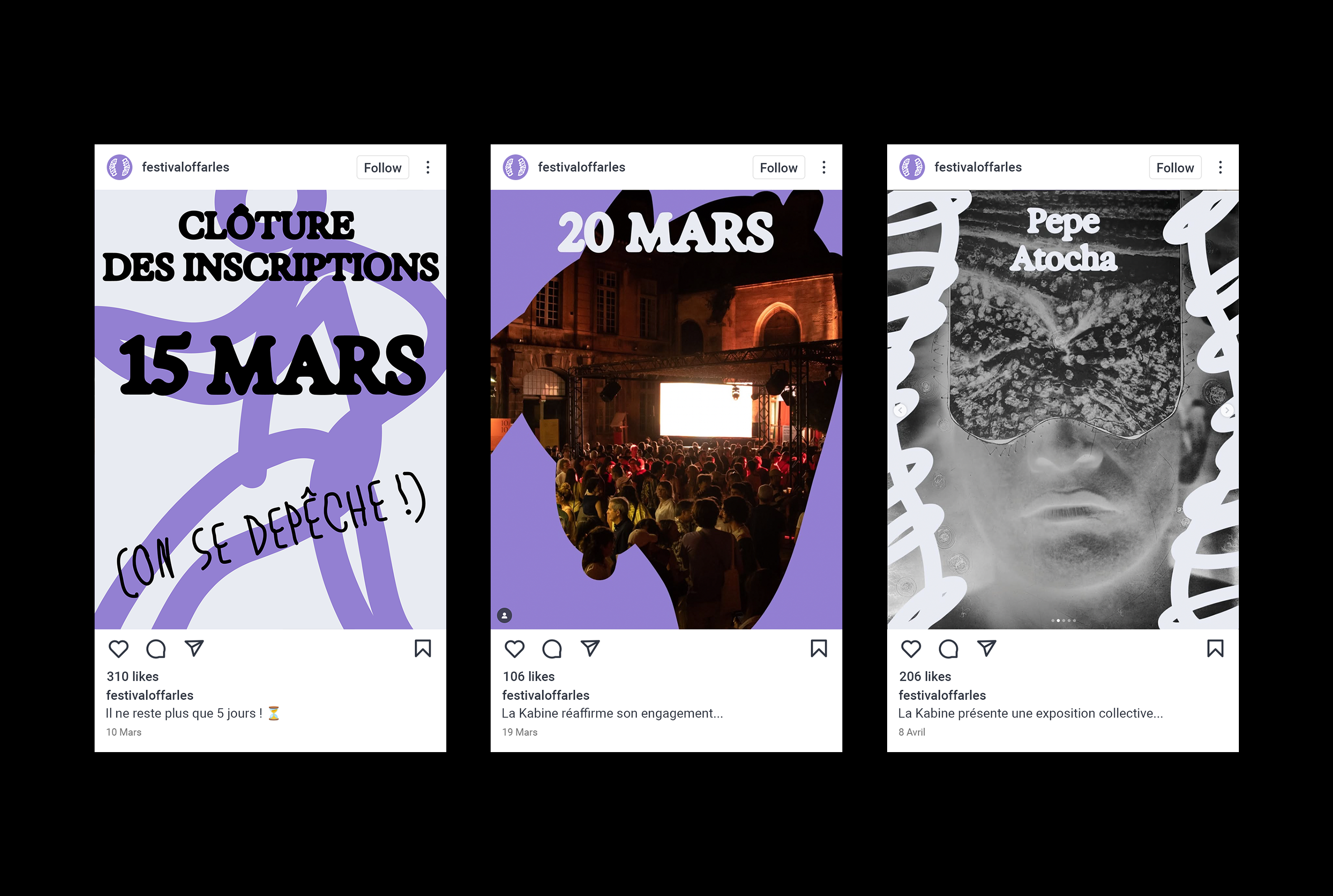Open festivaloffarles profile from the 20 Mars header
1333x896 pixels.
click(581, 167)
